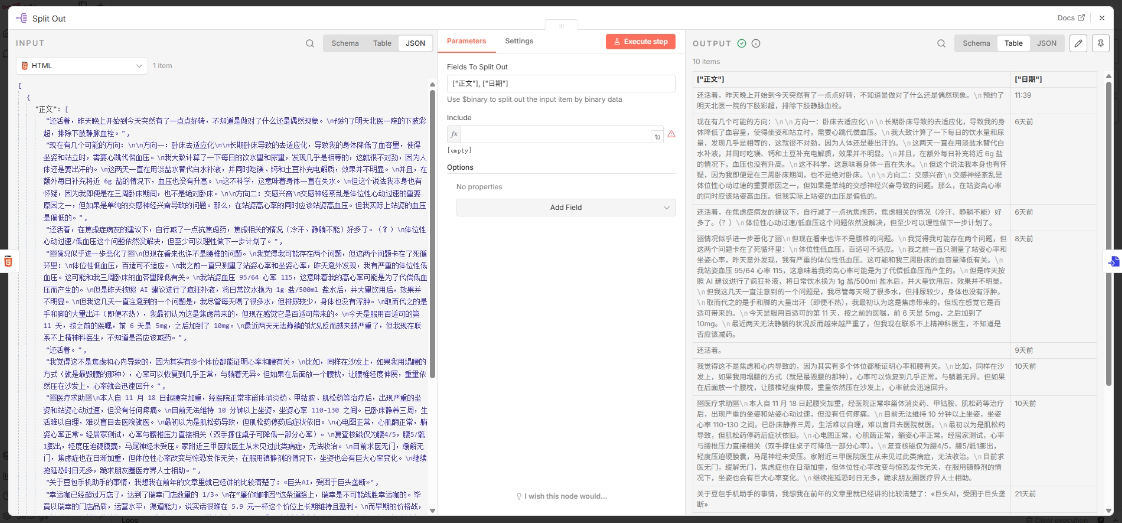
Task: Pin the output data
Action: (1100, 43)
